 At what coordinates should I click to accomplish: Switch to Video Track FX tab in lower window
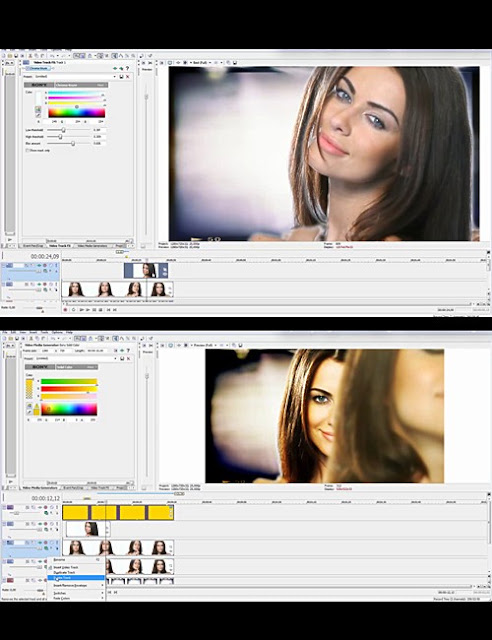pyautogui.click(x=100, y=488)
